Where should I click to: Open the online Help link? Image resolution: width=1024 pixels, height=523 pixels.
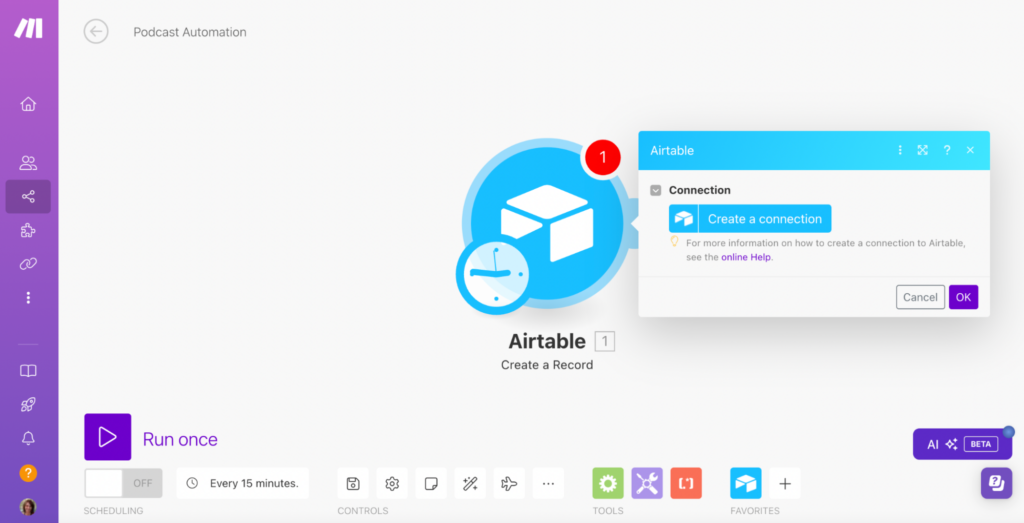click(x=747, y=257)
